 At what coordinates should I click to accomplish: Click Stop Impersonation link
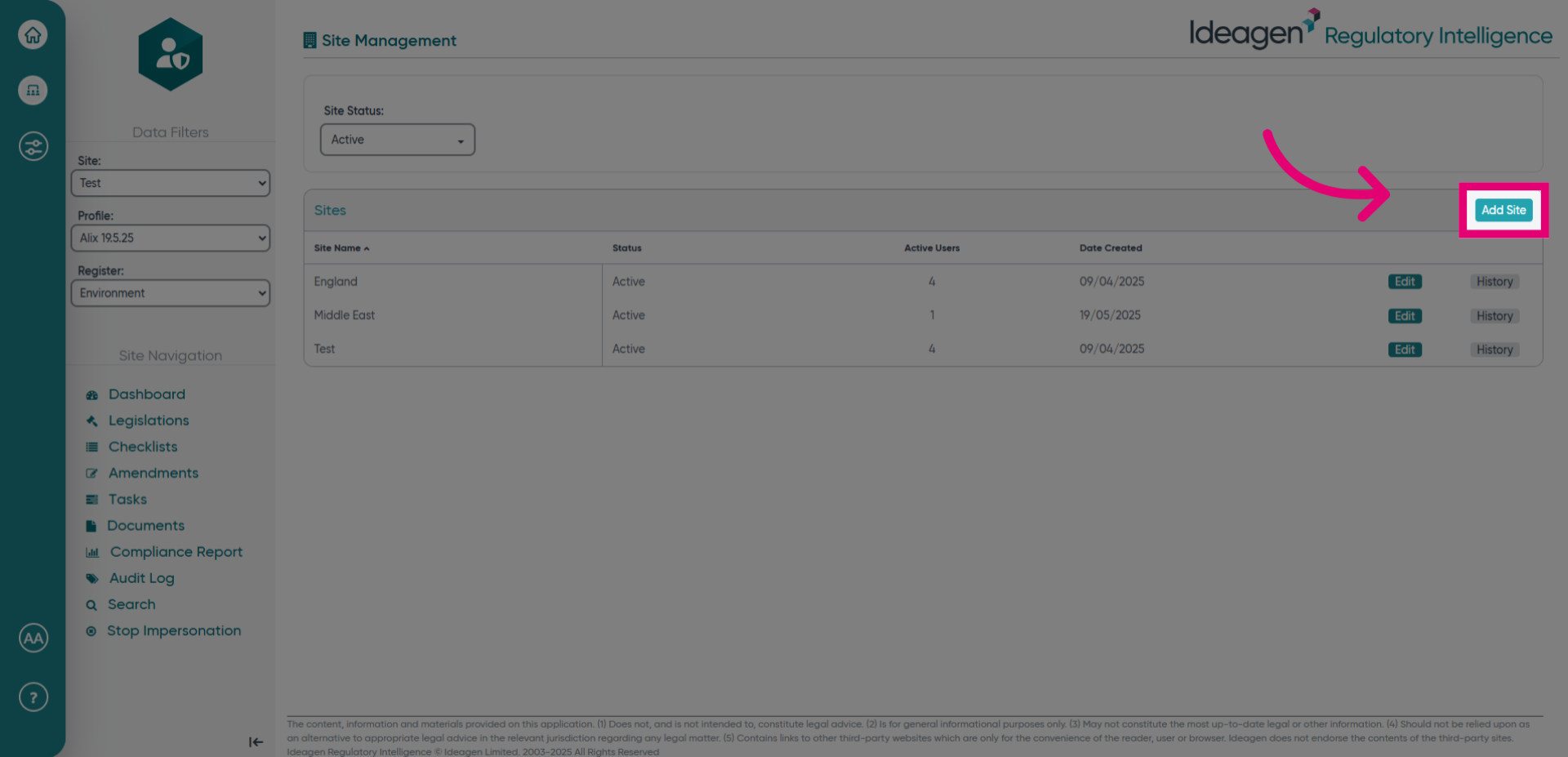174,630
